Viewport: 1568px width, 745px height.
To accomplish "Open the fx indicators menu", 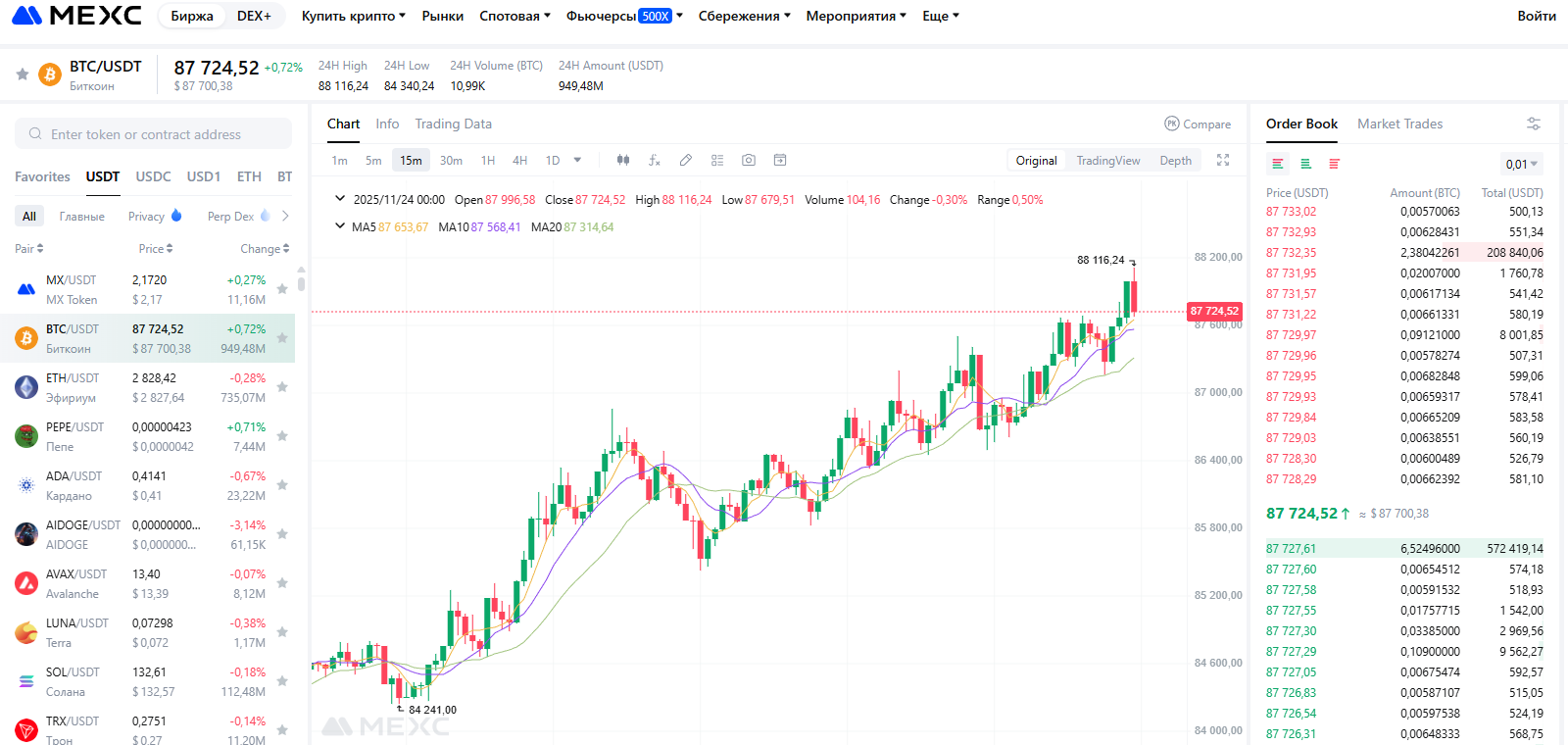I will [655, 161].
